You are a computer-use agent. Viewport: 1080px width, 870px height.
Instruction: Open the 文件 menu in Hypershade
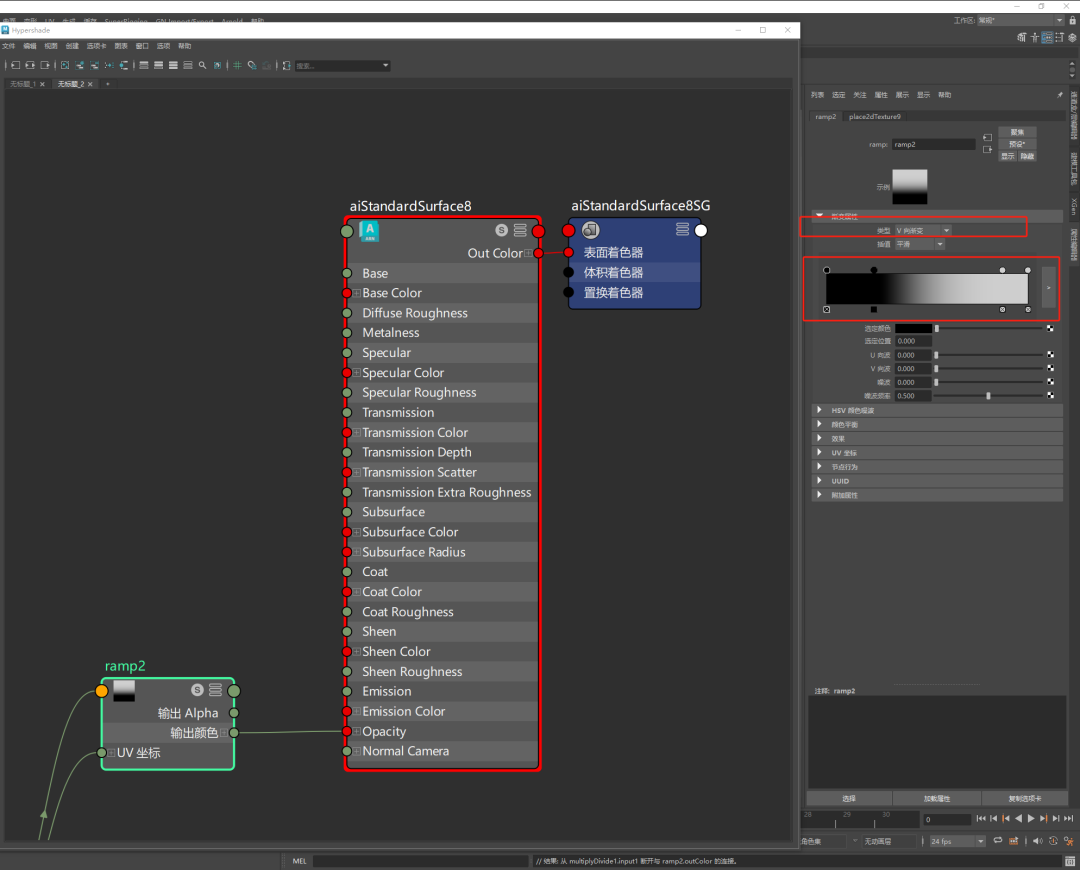8,46
